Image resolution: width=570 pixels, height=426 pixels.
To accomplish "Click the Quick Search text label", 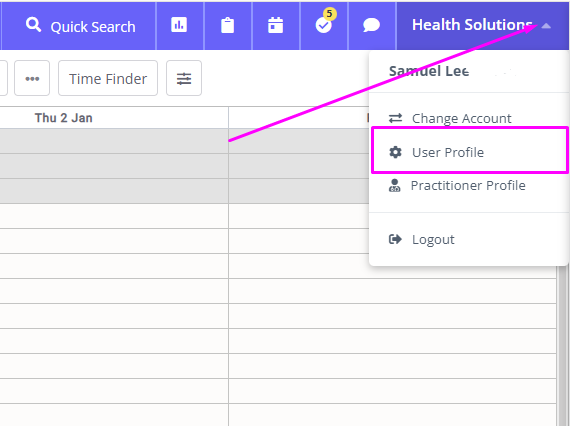I will [93, 27].
